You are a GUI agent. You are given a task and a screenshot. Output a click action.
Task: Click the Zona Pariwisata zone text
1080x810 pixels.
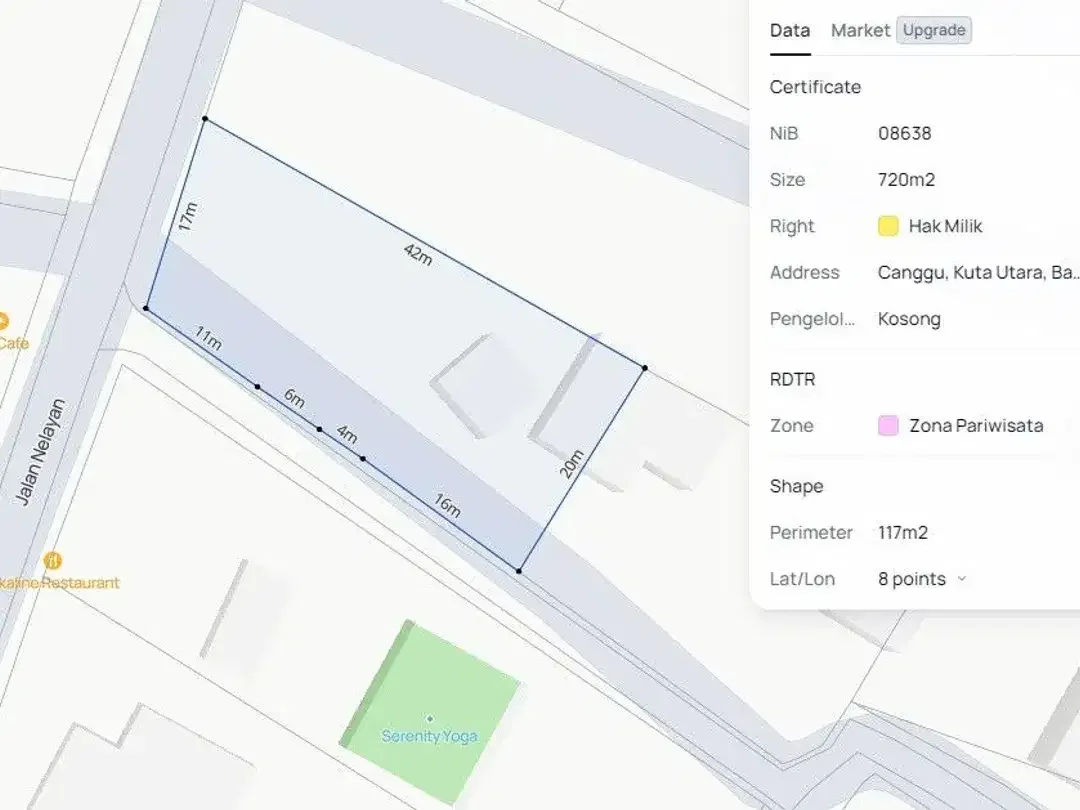coord(976,426)
